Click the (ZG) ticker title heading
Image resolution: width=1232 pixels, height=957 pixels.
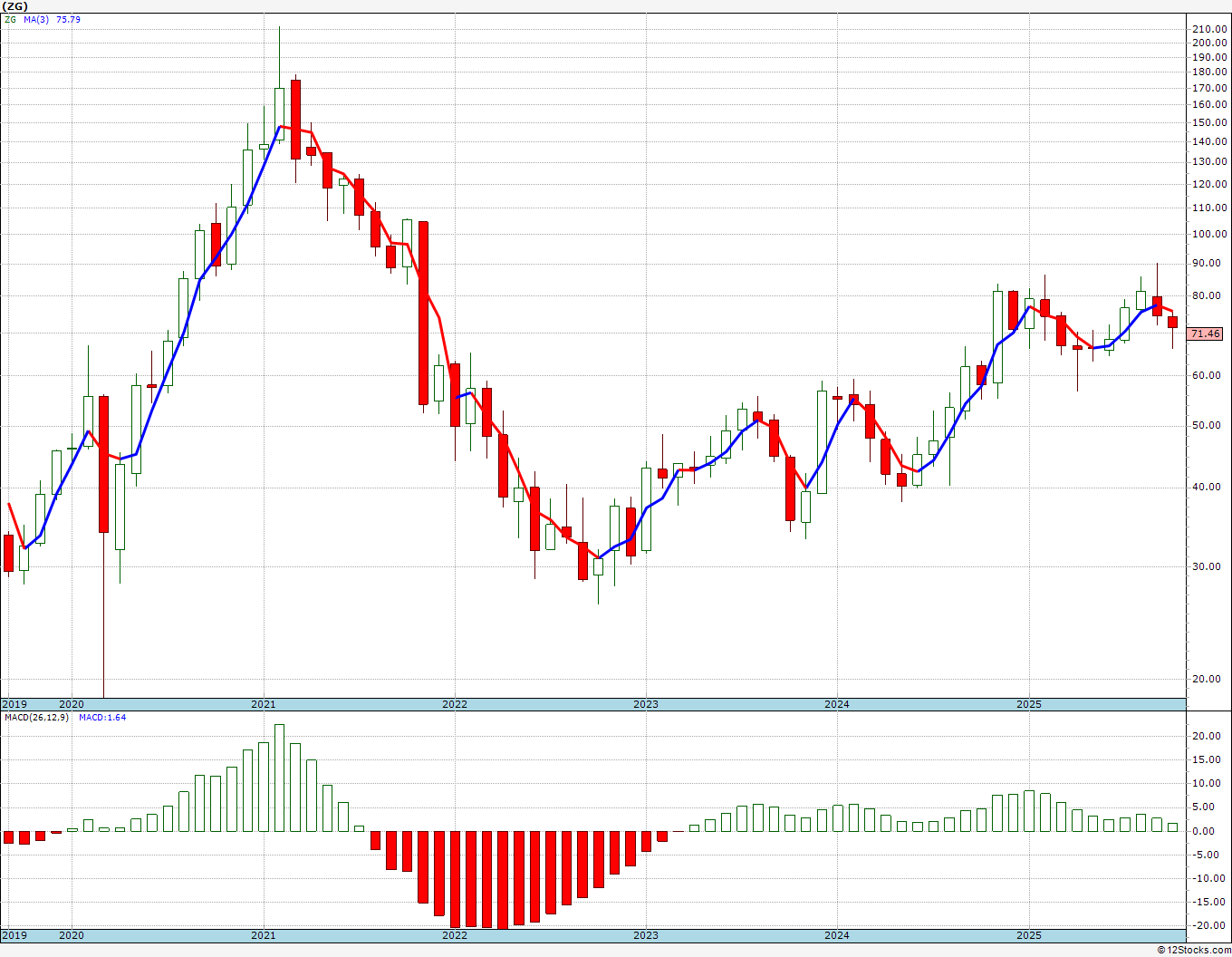15,6
